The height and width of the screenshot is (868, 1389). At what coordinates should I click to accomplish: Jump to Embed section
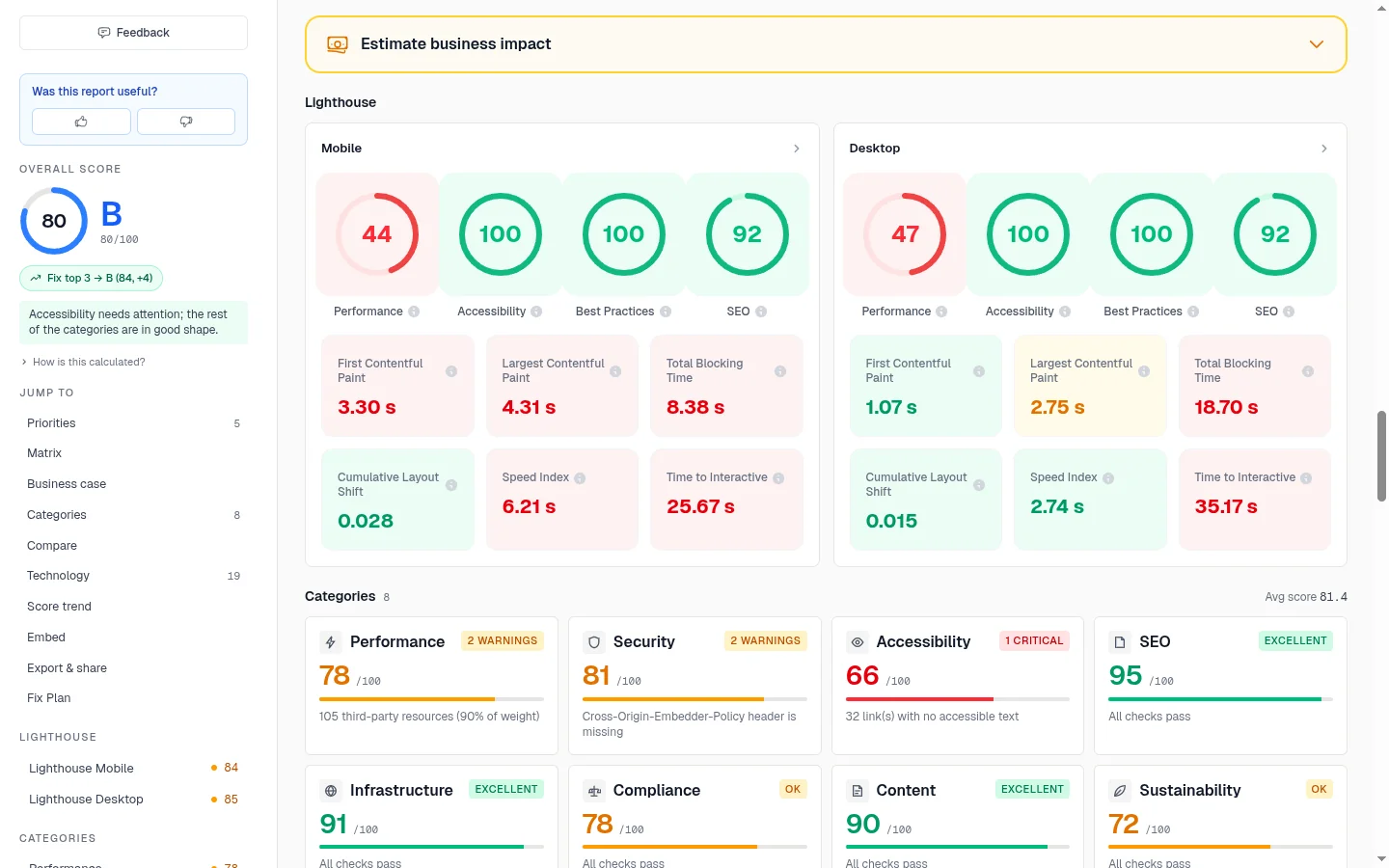tap(133, 637)
